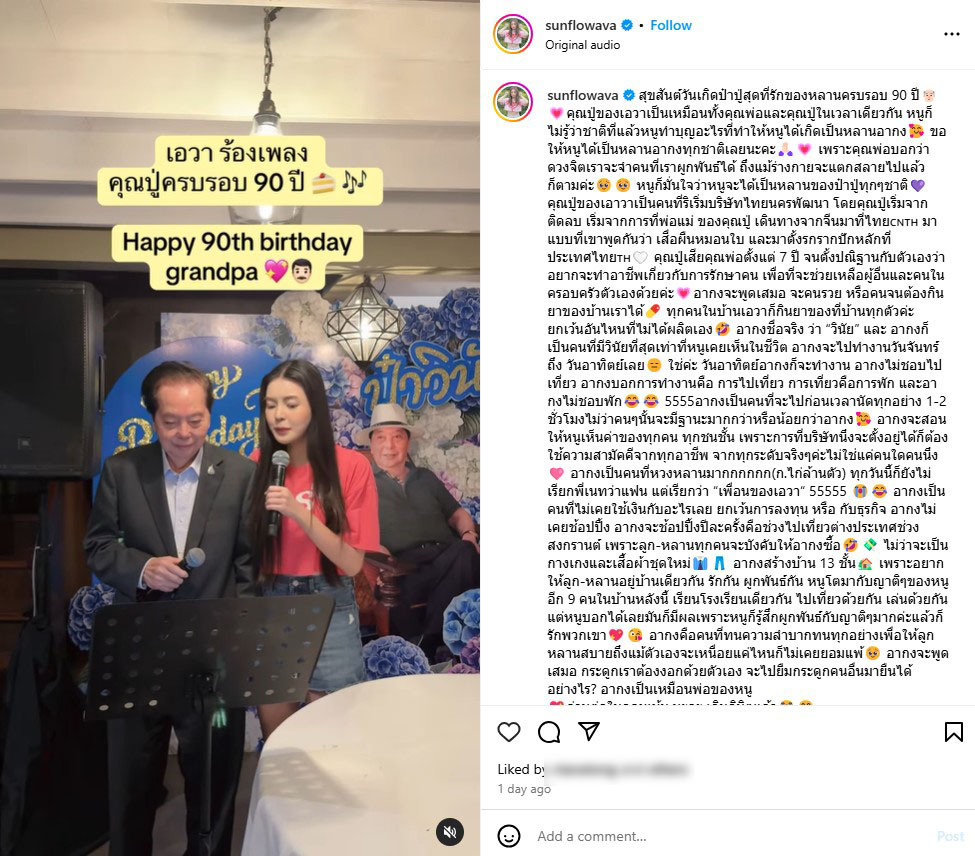This screenshot has height=856, width=975.
Task: Click sunflowava avatar beside caption
Action: tap(513, 101)
